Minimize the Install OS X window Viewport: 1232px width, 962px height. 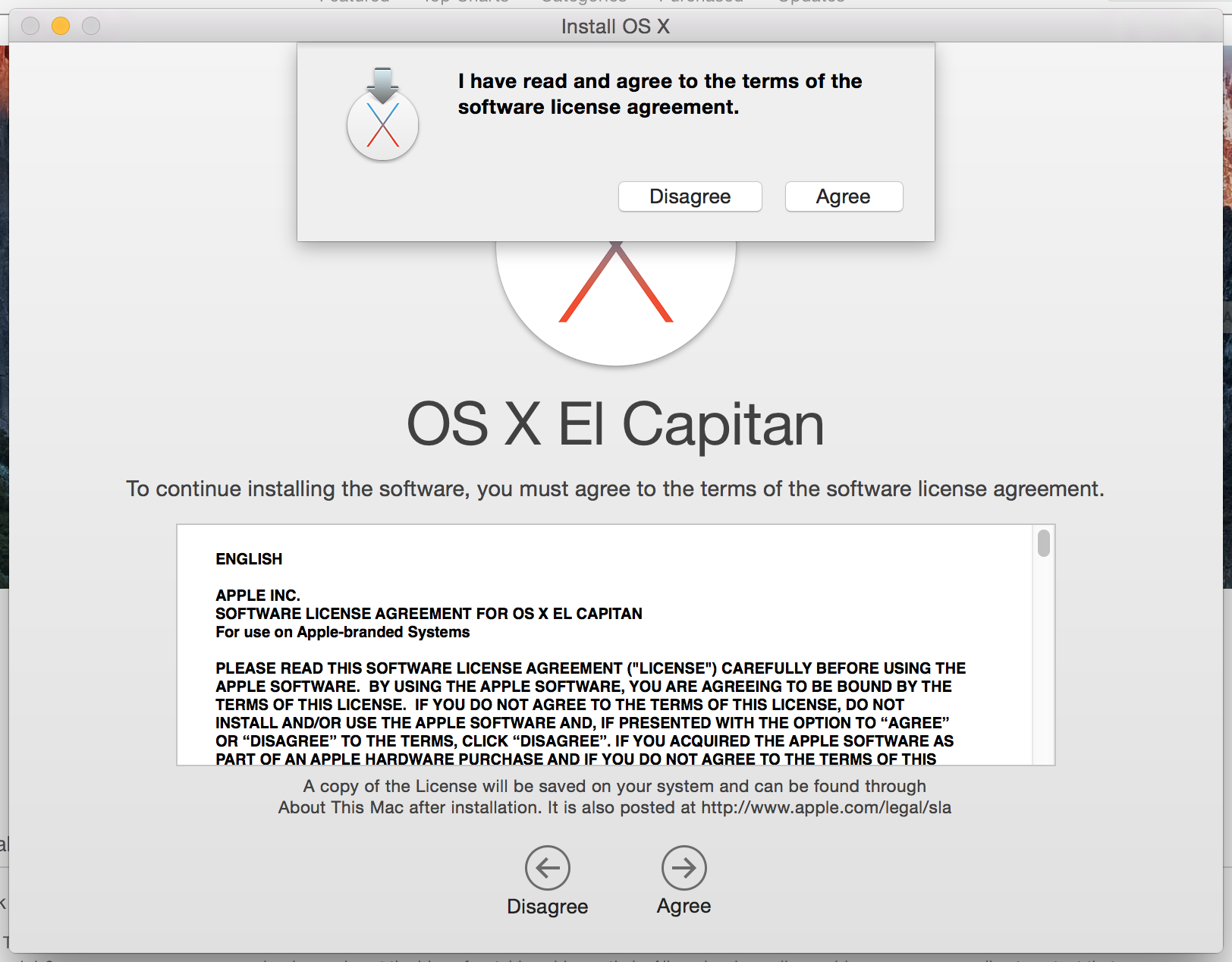(x=61, y=27)
